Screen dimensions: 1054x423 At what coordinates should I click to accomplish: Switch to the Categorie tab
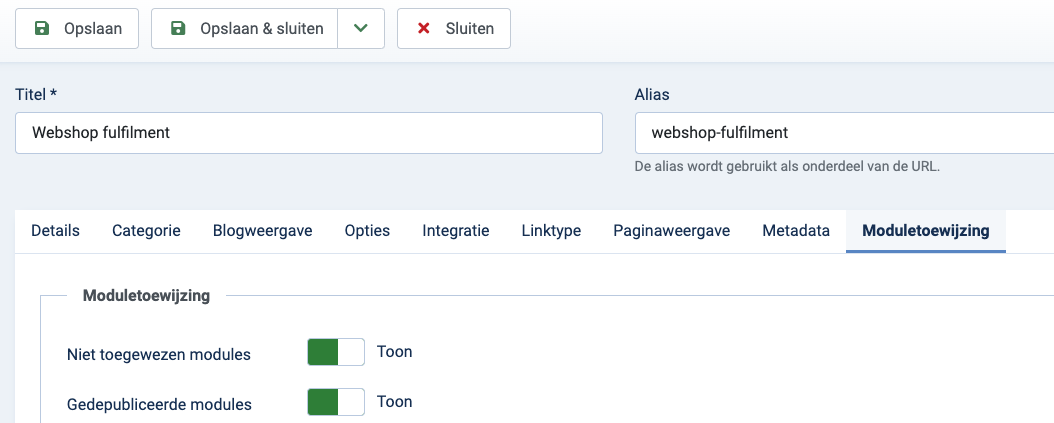click(147, 231)
